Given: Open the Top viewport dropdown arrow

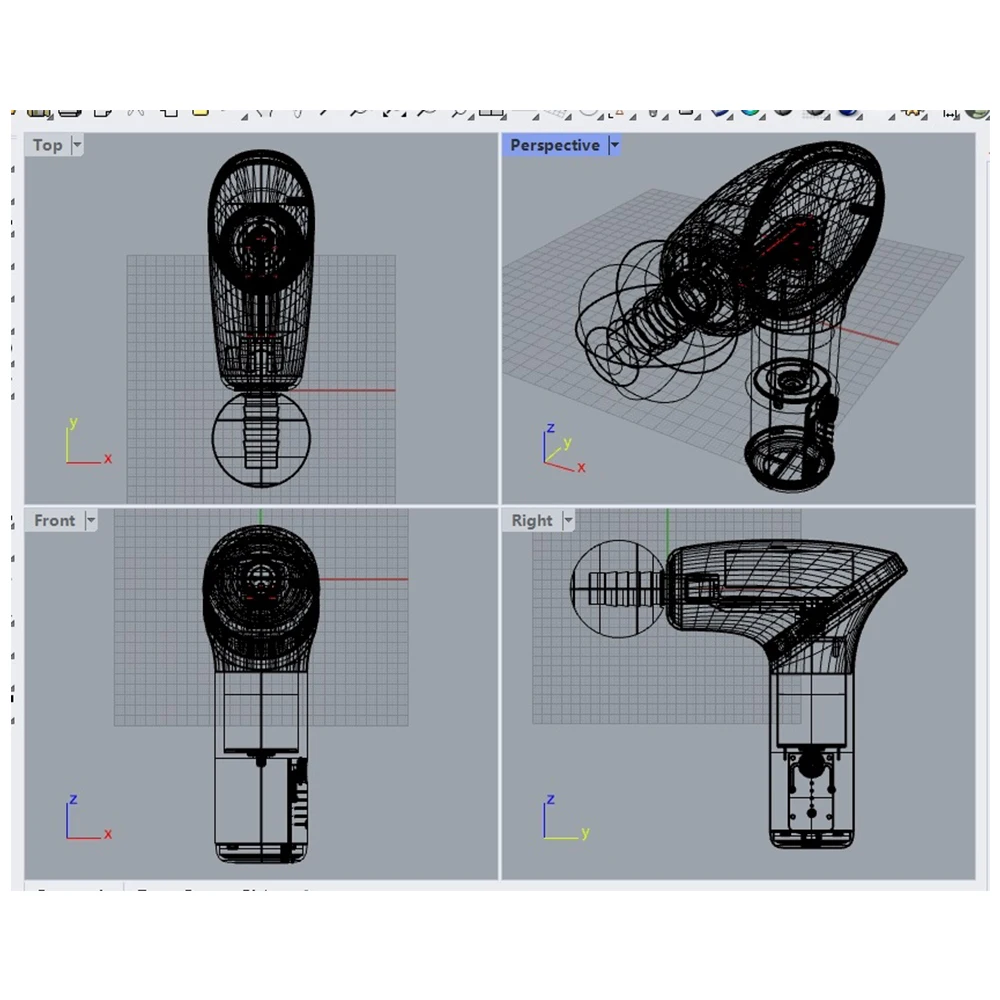Looking at the screenshot, I should click(77, 145).
